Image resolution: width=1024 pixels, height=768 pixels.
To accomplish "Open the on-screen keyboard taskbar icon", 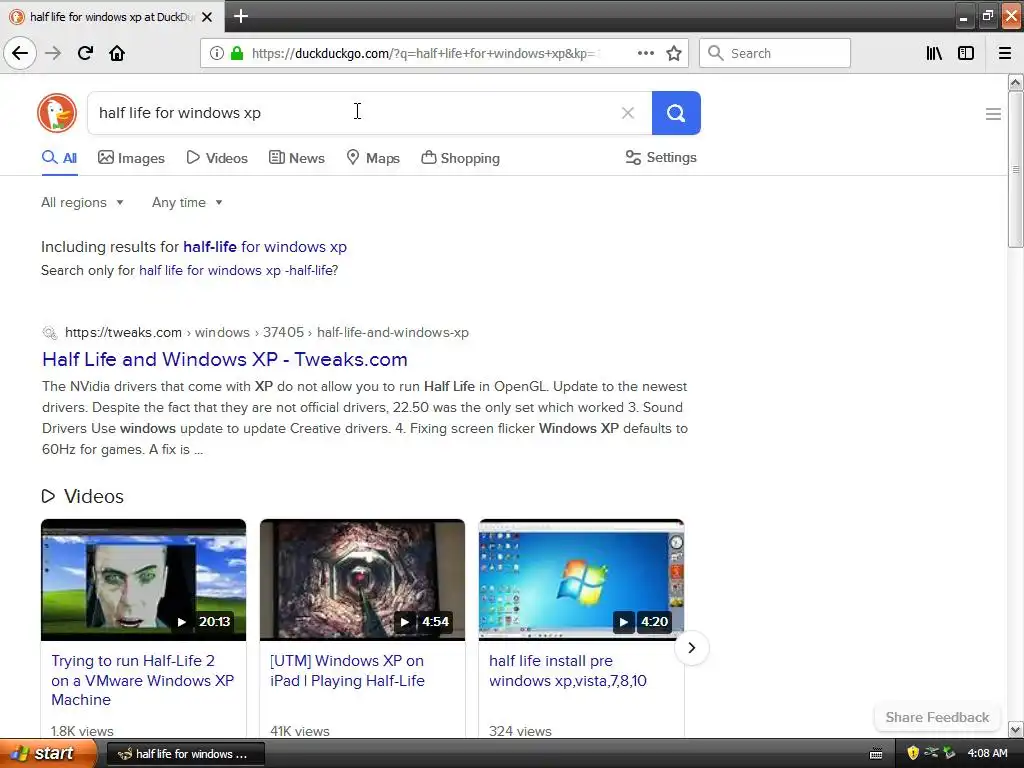I will 876,754.
